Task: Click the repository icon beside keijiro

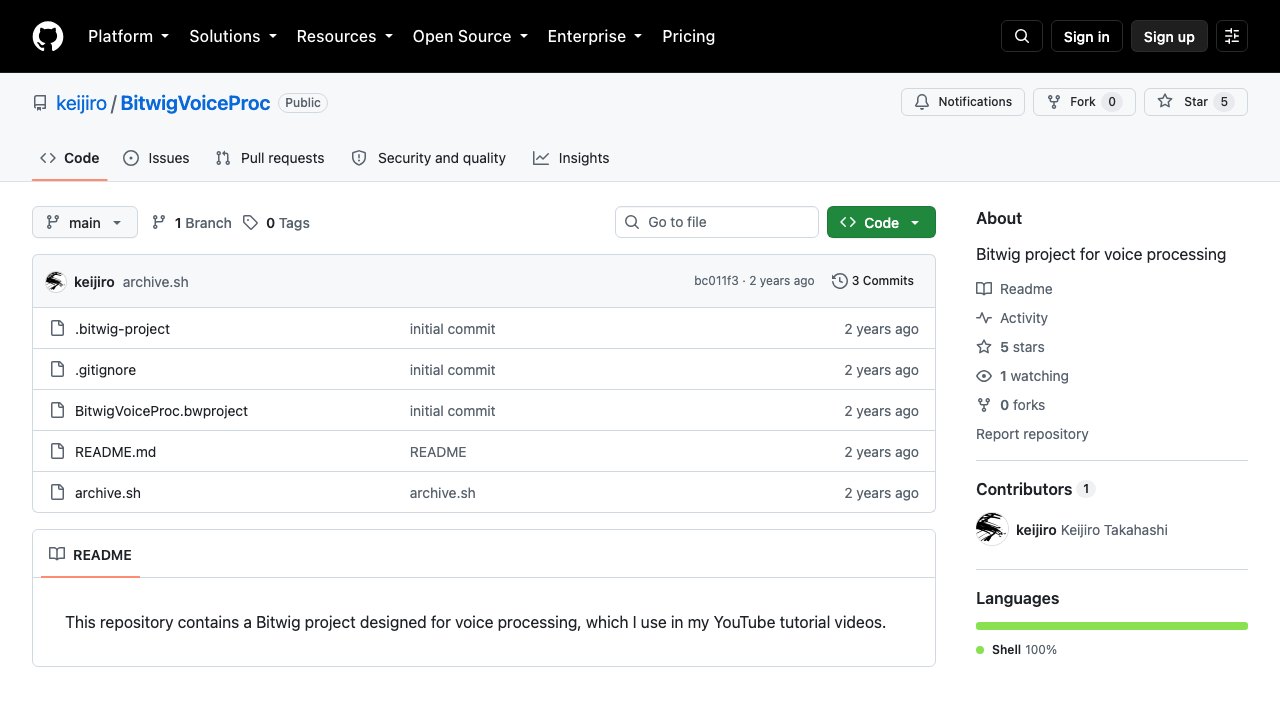Action: coord(40,103)
